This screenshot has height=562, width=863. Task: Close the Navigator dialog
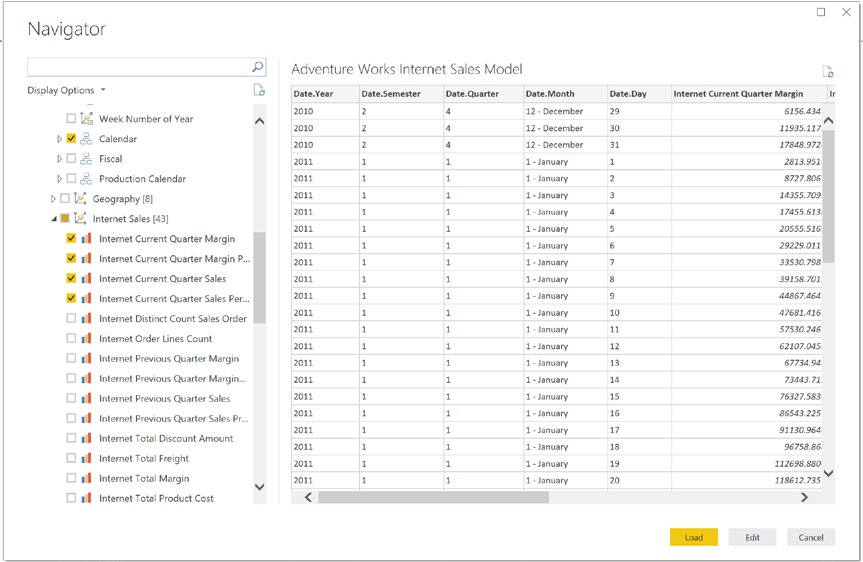[846, 12]
